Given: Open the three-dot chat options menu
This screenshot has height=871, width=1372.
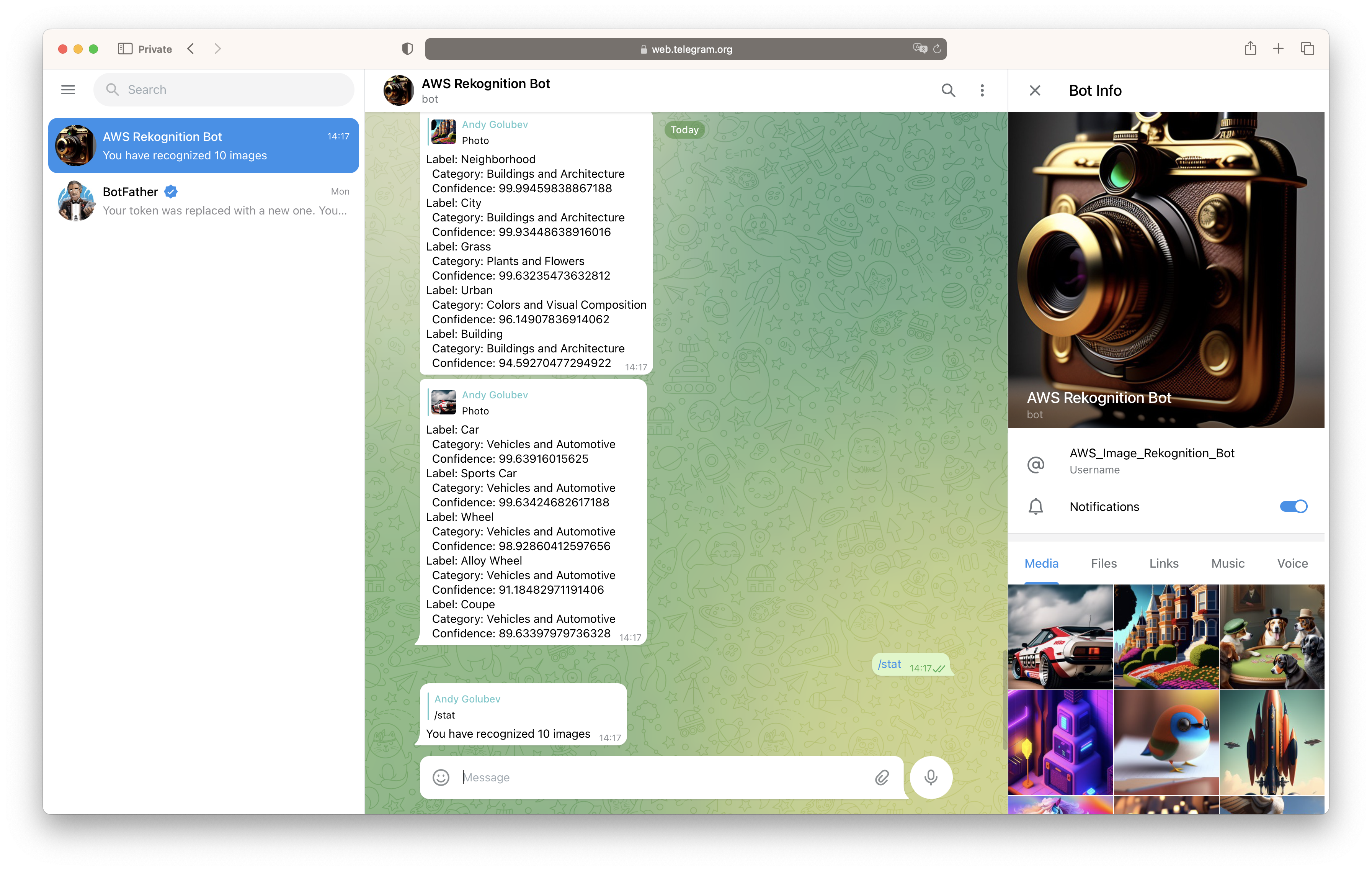Looking at the screenshot, I should click(982, 90).
